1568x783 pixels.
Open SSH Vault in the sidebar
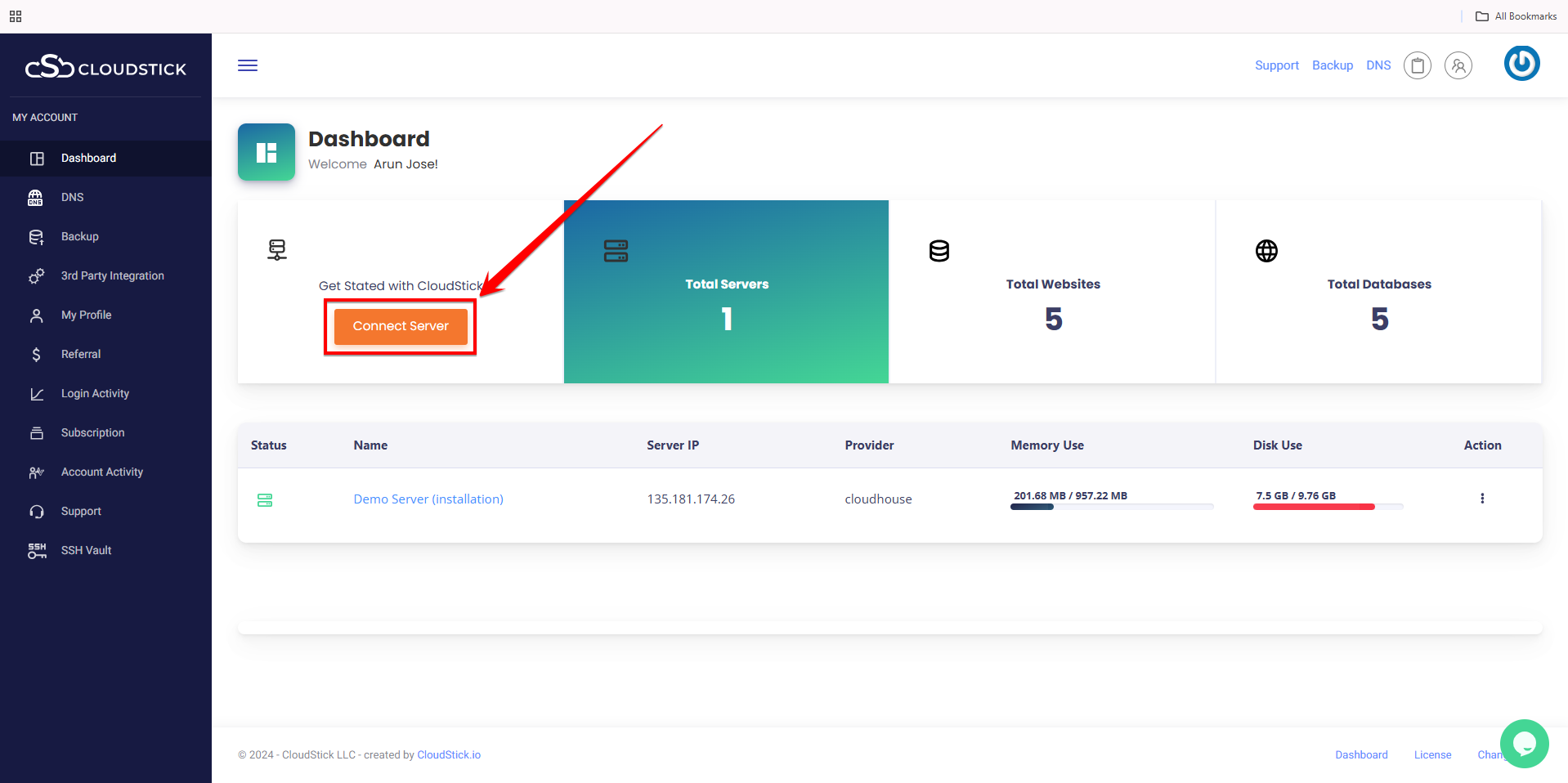86,550
